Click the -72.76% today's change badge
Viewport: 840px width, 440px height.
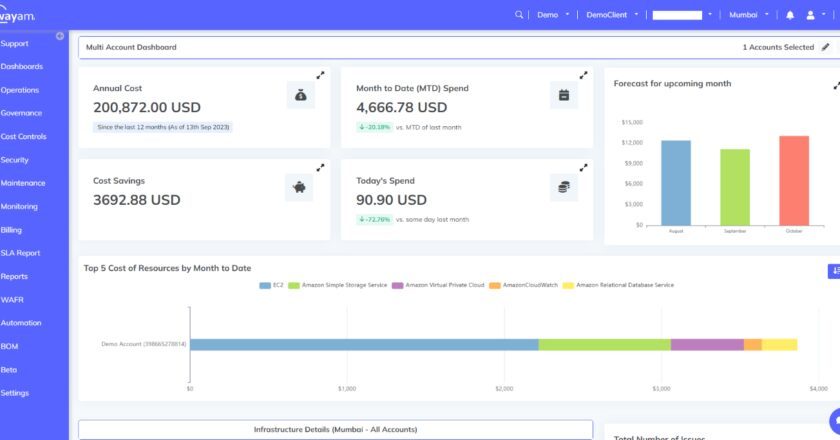[374, 219]
